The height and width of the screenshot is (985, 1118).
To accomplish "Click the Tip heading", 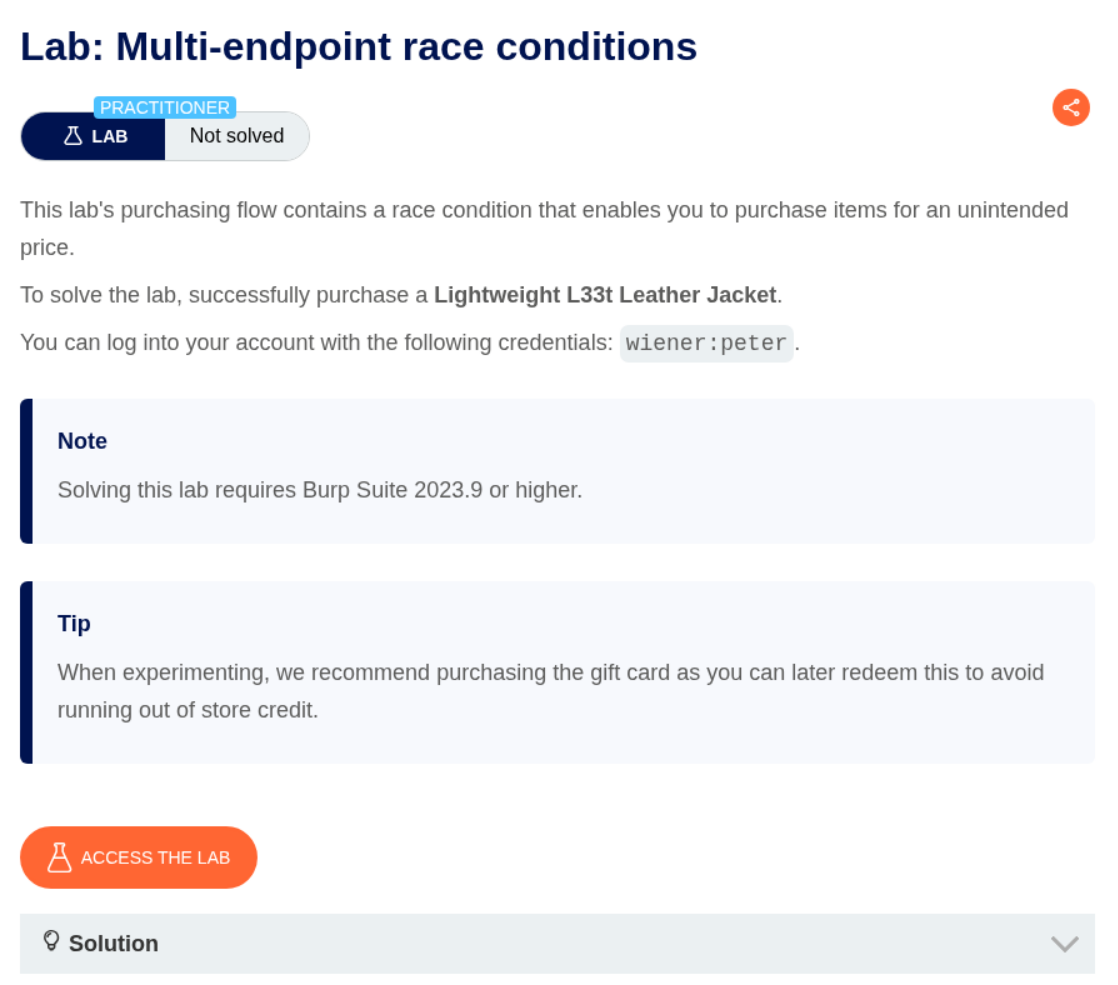I will pos(74,623).
